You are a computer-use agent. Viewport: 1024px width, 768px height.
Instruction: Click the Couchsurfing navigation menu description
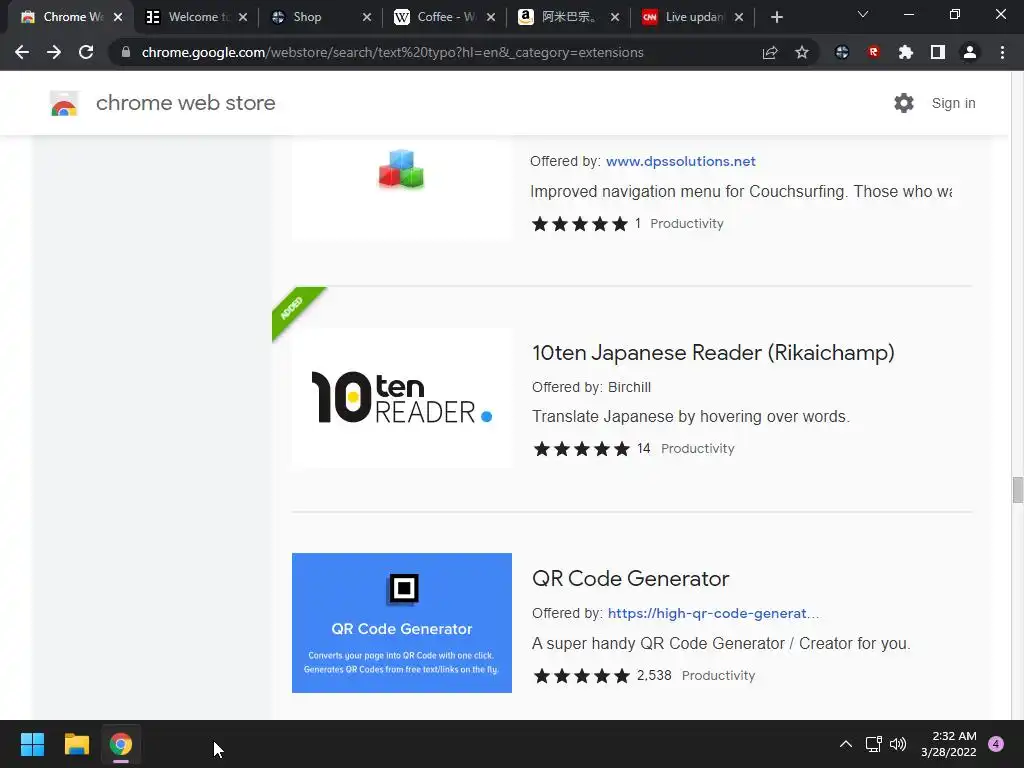click(741, 191)
